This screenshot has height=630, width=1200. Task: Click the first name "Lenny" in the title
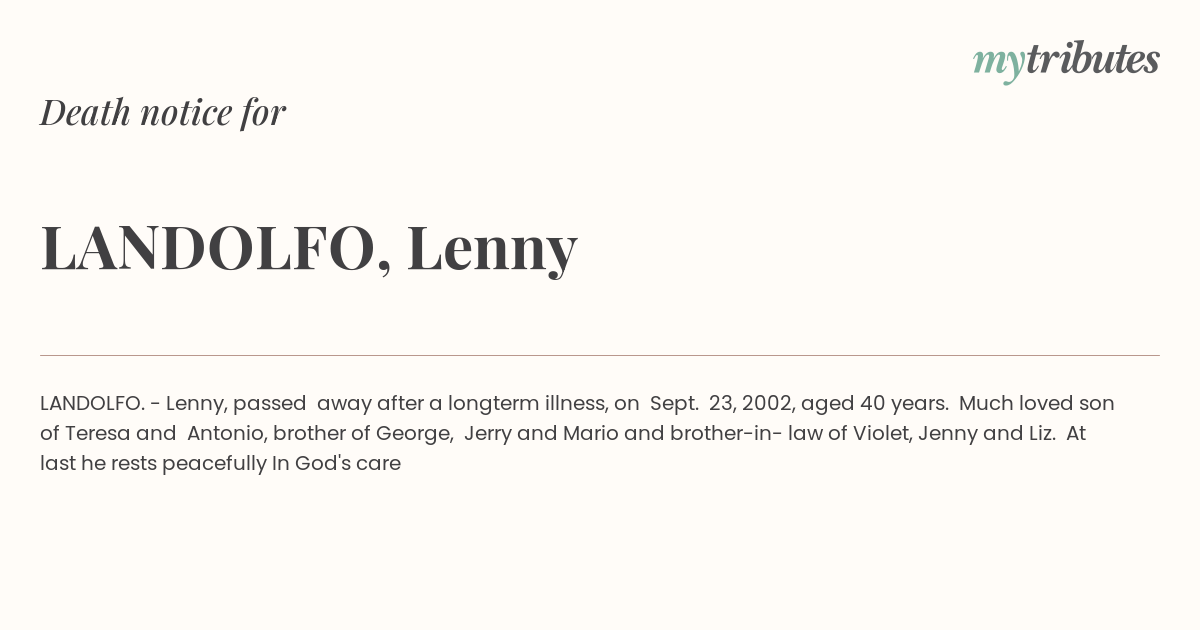tap(492, 248)
